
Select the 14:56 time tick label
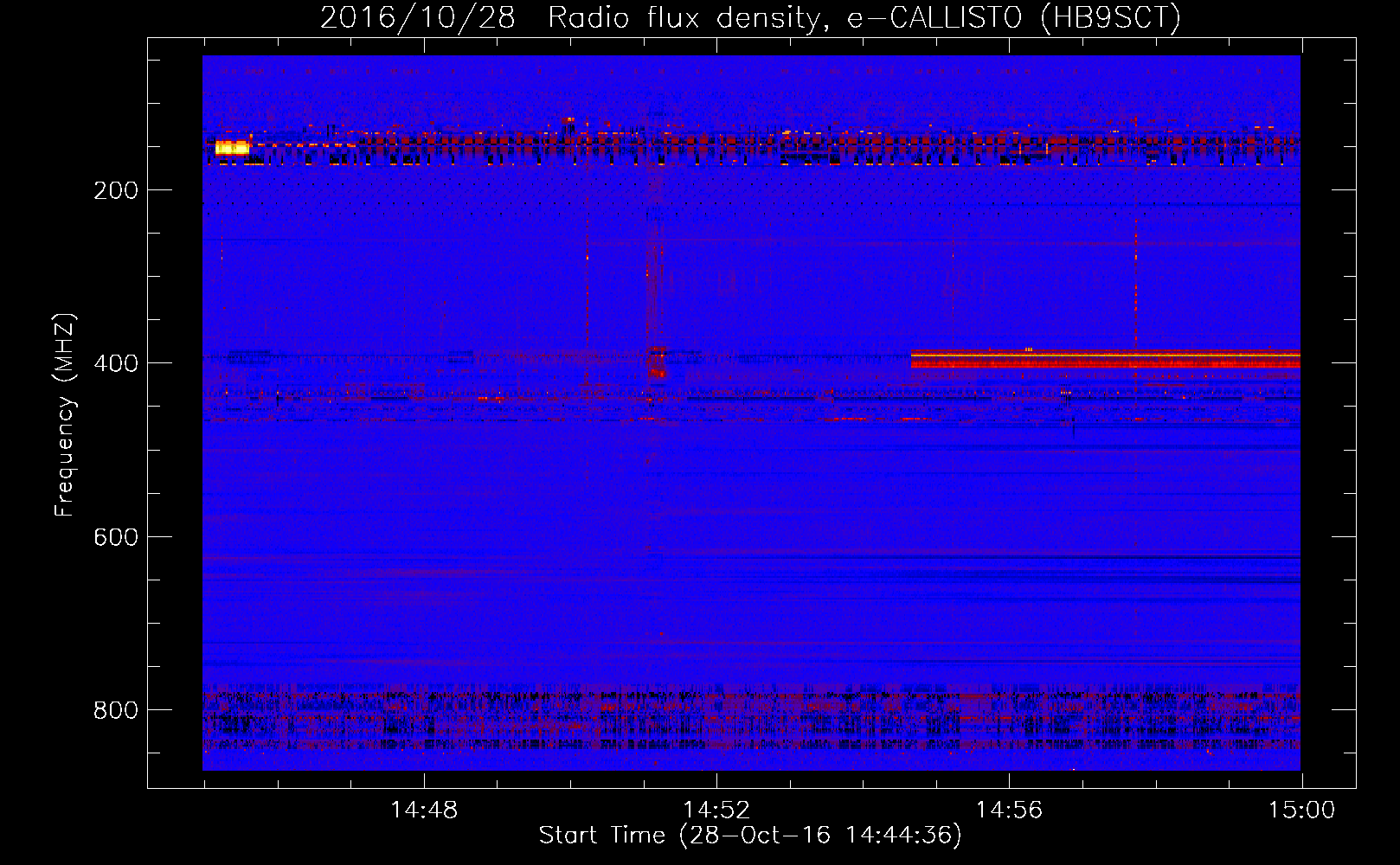click(x=1009, y=811)
